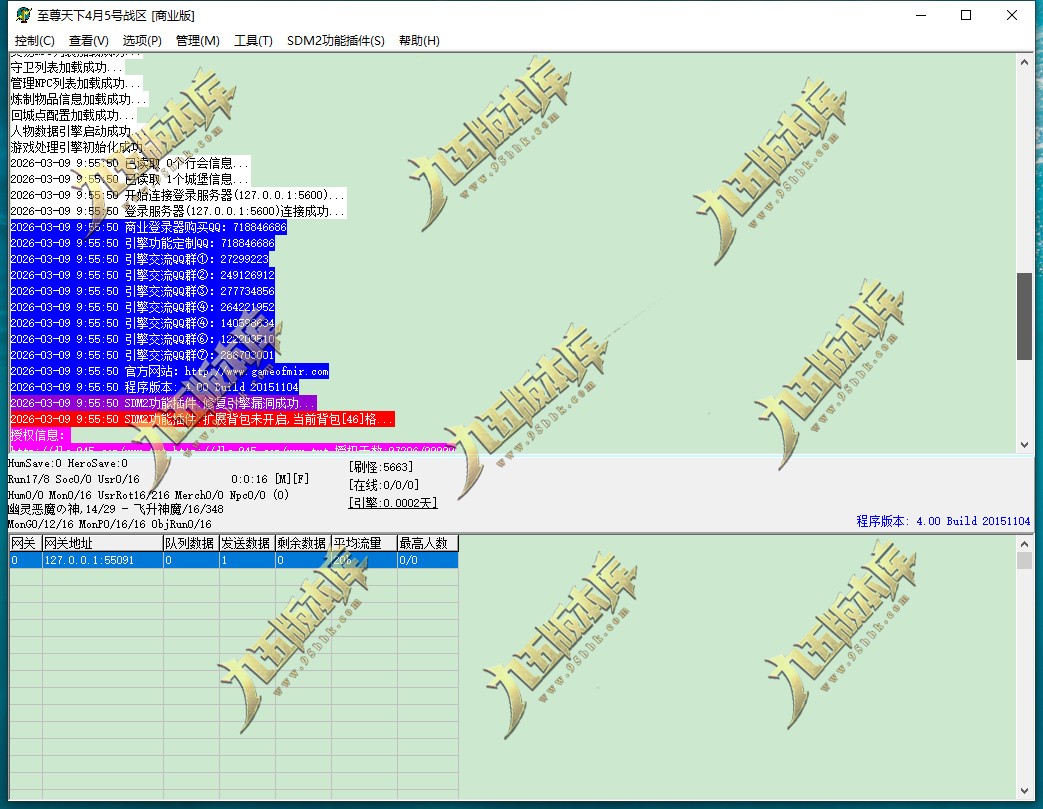This screenshot has height=809, width=1043.
Task: Click the 授权信息: log line
Action: tap(40, 435)
